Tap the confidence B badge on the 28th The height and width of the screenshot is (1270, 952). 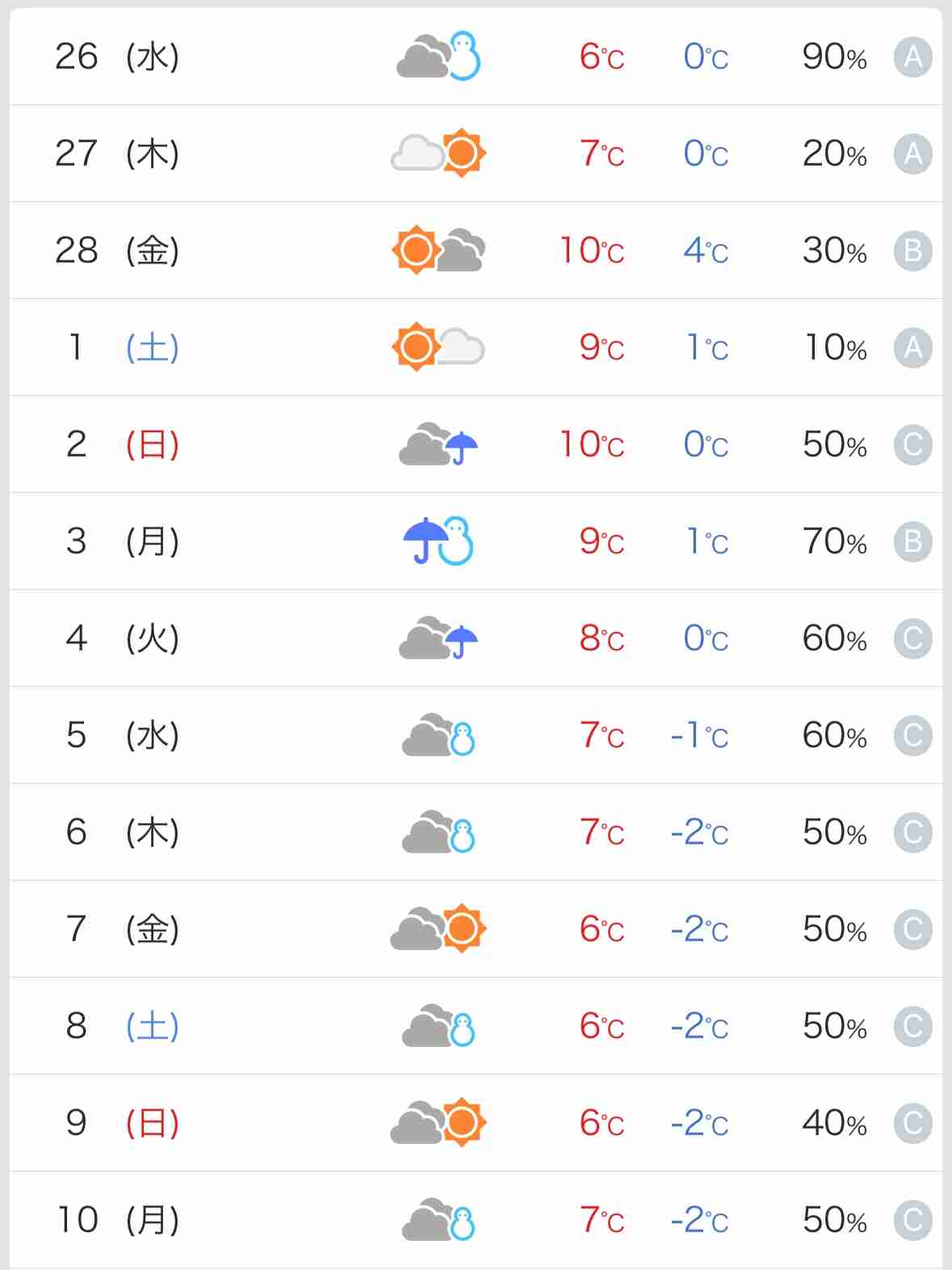pos(913,251)
